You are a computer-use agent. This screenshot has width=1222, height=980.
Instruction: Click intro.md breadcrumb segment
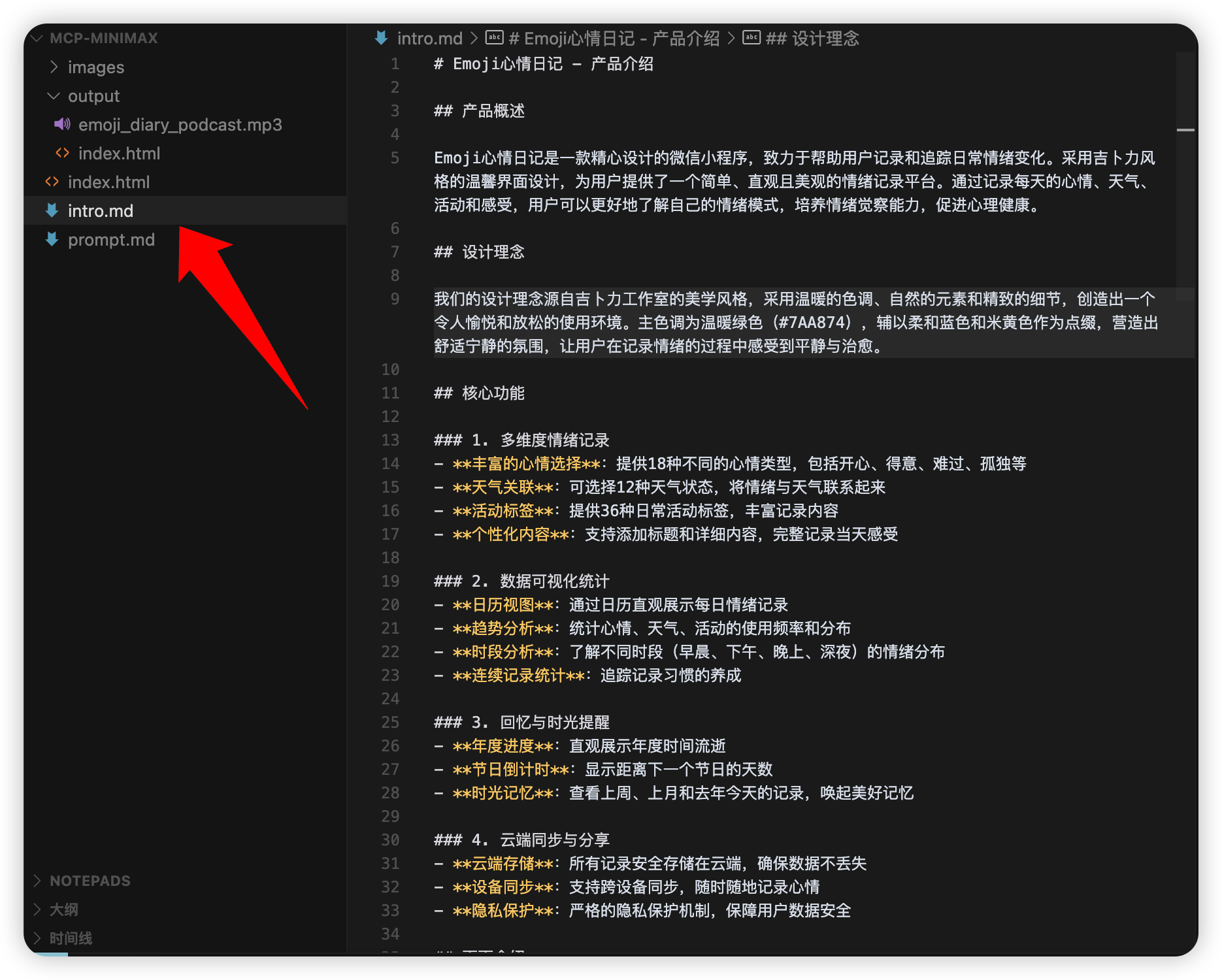tap(429, 38)
